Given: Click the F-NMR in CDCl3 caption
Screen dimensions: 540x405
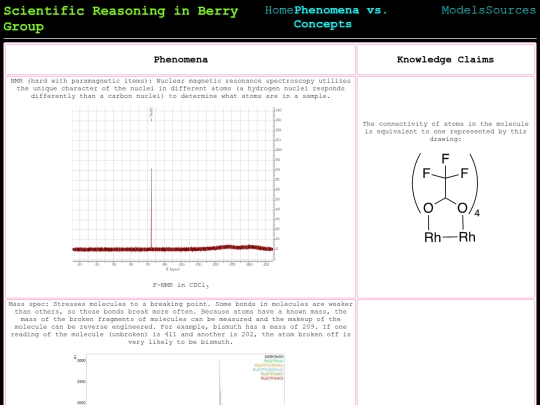Looking at the screenshot, I should click(180, 285).
